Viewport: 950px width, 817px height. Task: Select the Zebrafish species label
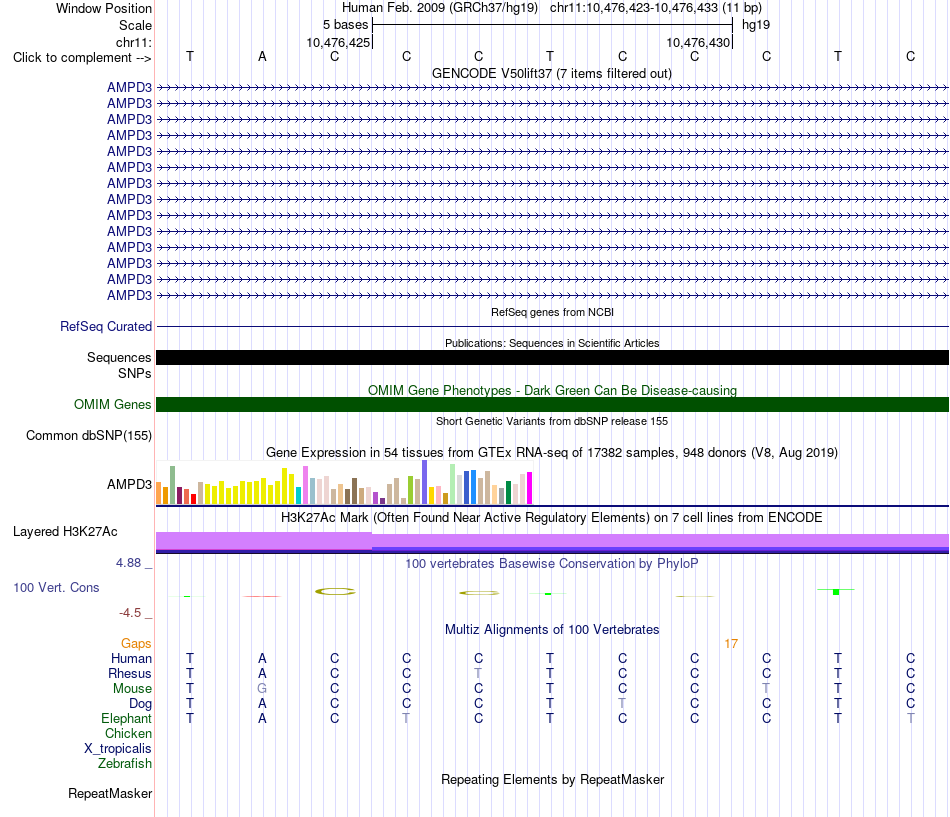pos(125,763)
